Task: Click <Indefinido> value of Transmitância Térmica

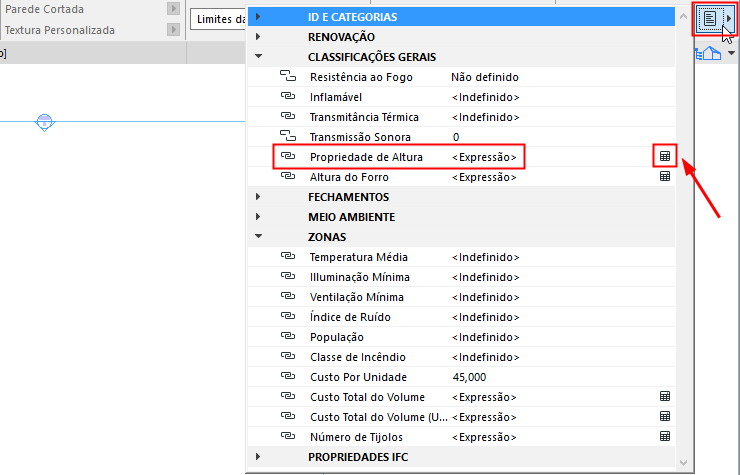Action: pyautogui.click(x=486, y=117)
